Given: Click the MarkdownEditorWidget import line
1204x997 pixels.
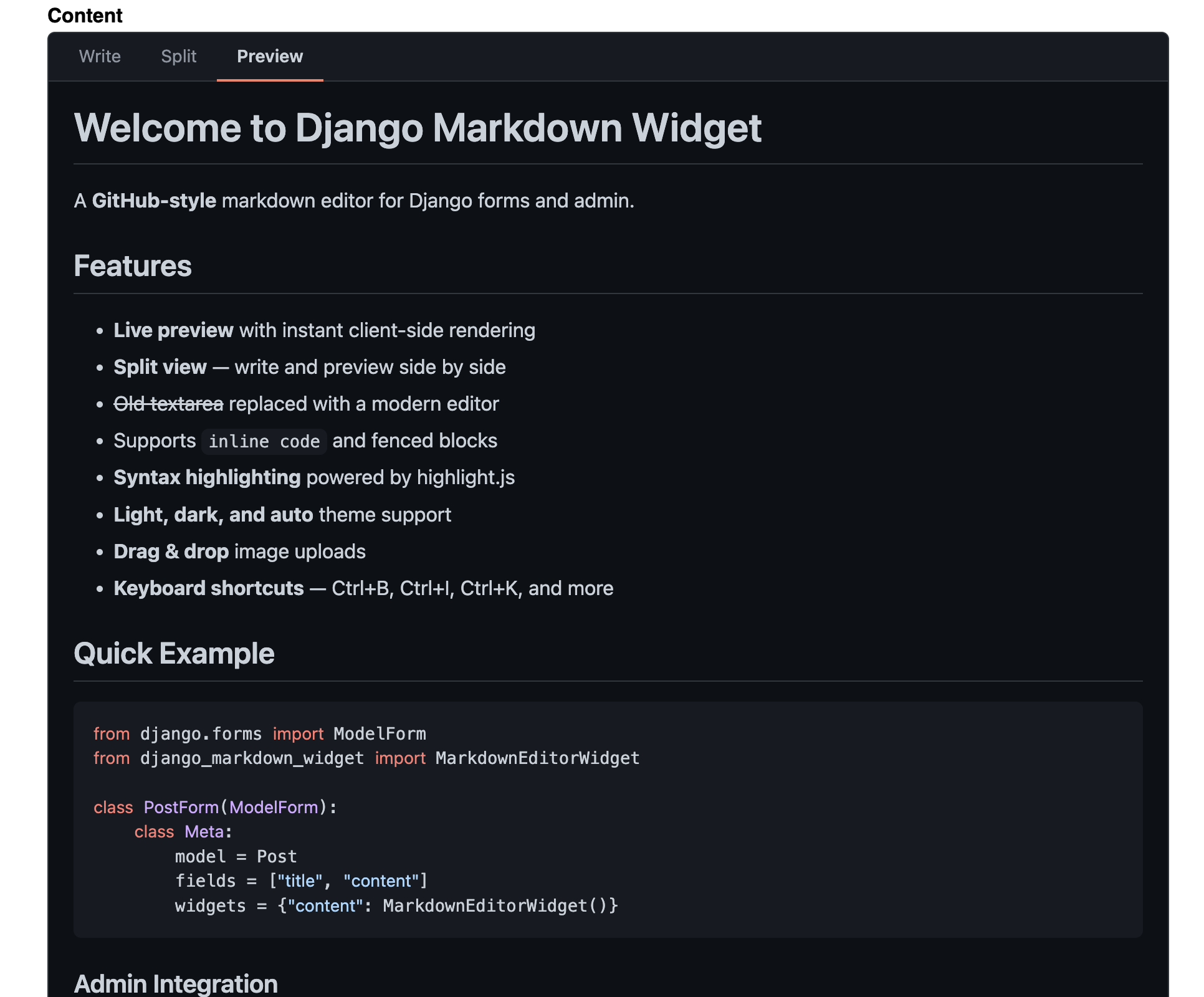Looking at the screenshot, I should point(366,758).
